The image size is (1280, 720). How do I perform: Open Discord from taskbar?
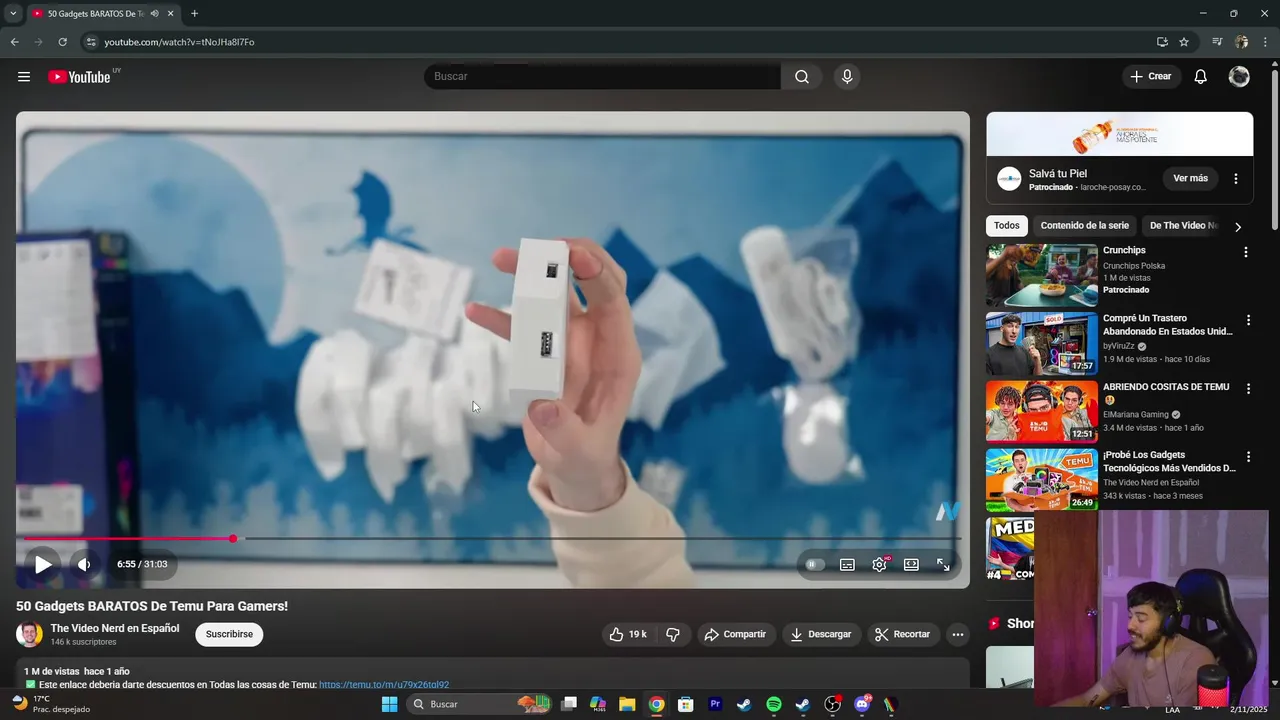click(862, 704)
